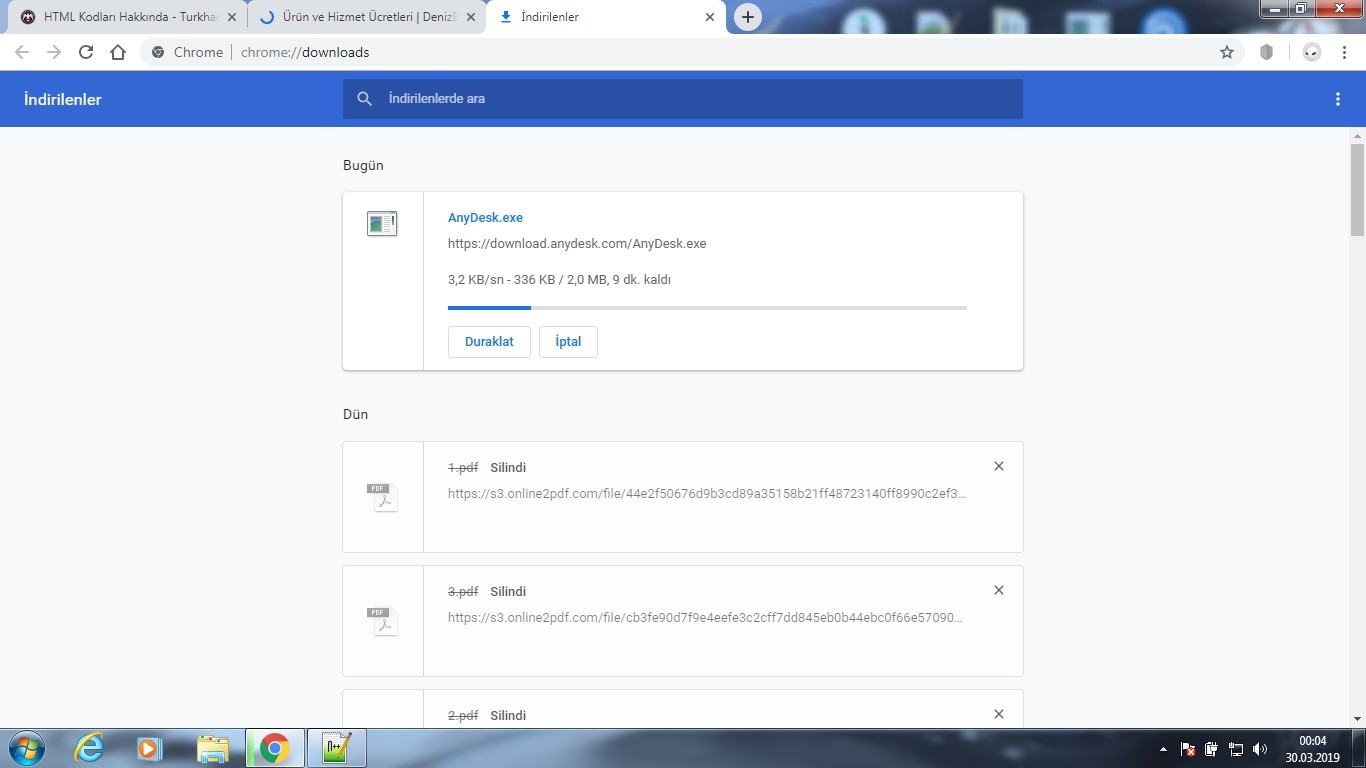Viewport: 1366px width, 768px height.
Task: Click the Chrome site info chip
Action: click(x=187, y=52)
